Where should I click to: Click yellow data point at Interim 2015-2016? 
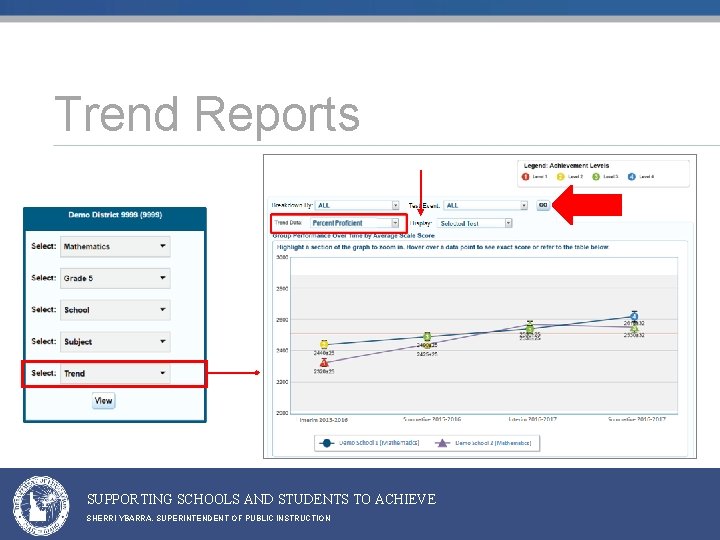click(324, 344)
